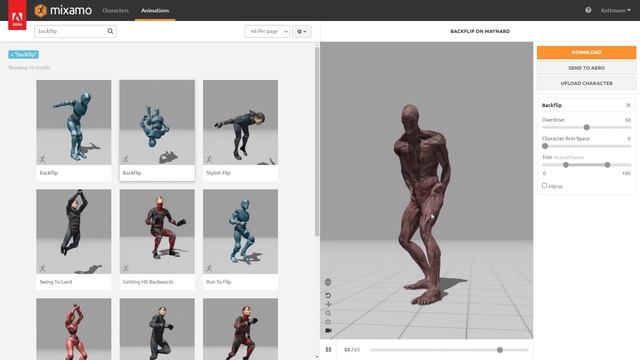Click the results list scrollbar
Image resolution: width=640 pixels, height=360 pixels.
317,142
